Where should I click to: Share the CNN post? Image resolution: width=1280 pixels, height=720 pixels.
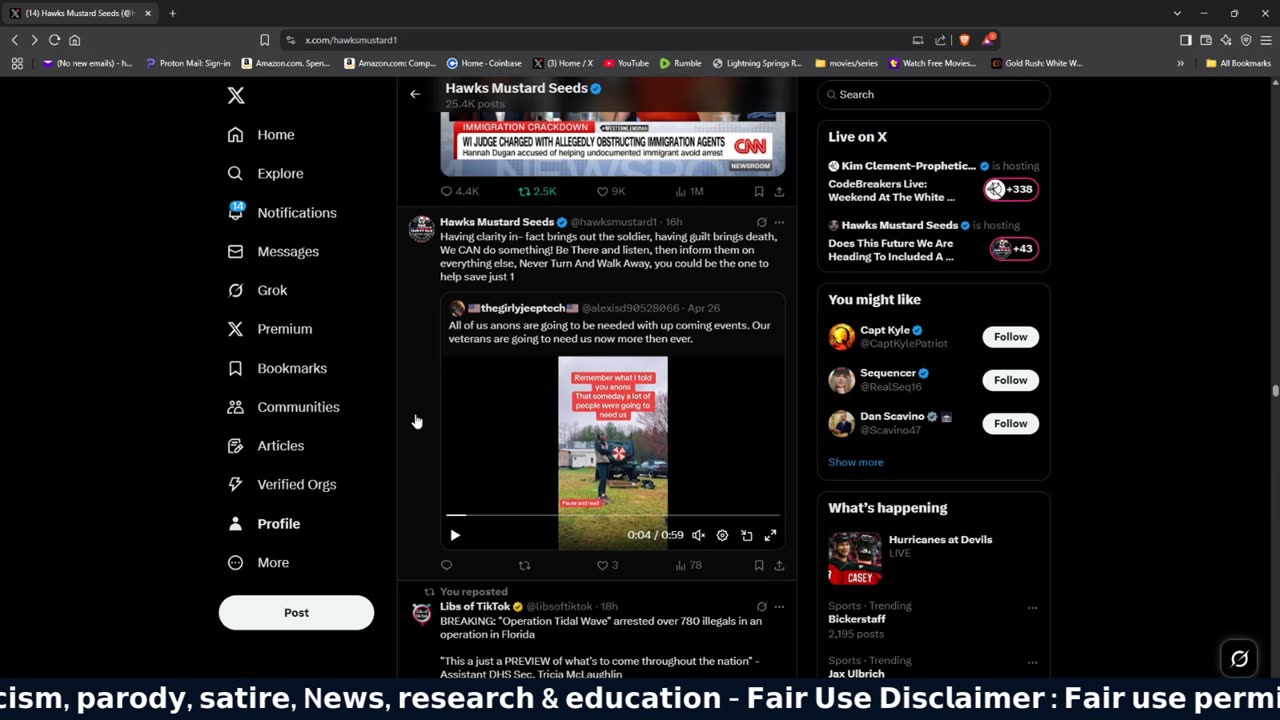pos(779,191)
